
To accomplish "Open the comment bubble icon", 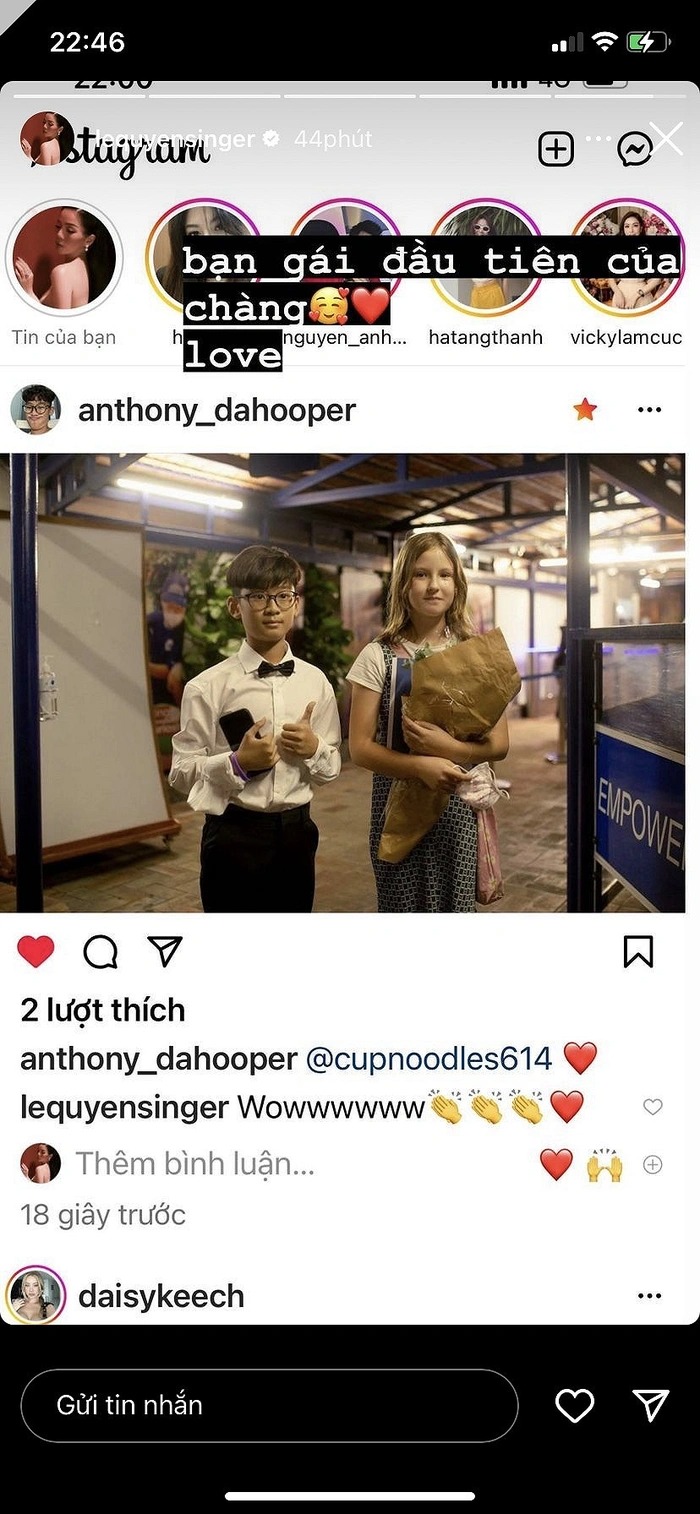I will click(100, 953).
